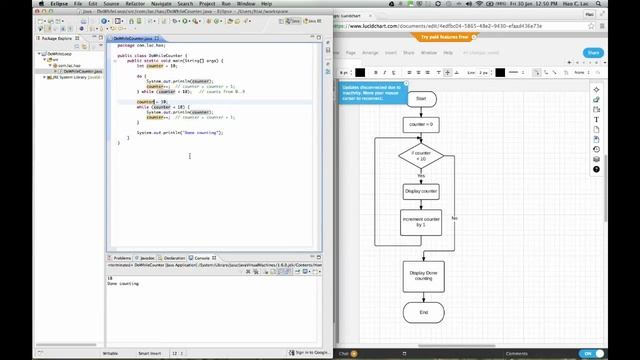
Task: Open the Refactor menu in Eclipse
Action: click(x=135, y=4)
